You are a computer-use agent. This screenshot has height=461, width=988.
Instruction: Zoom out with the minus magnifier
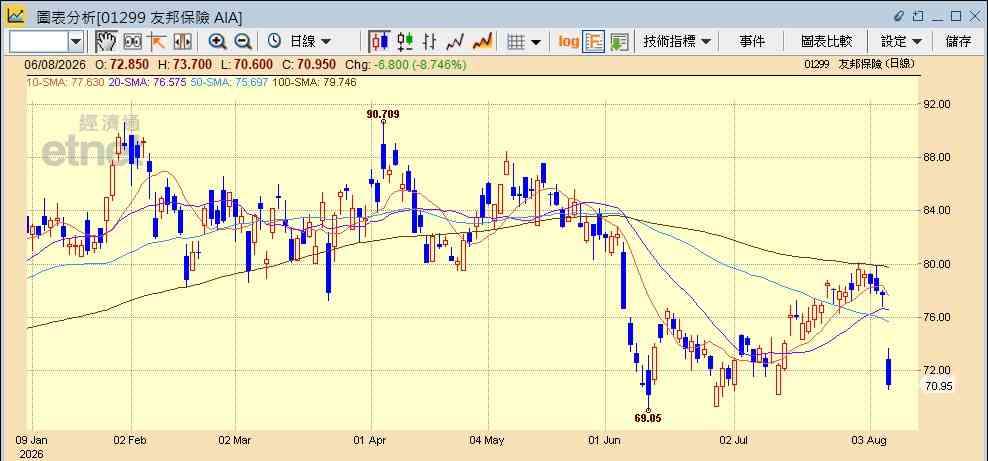pos(243,42)
